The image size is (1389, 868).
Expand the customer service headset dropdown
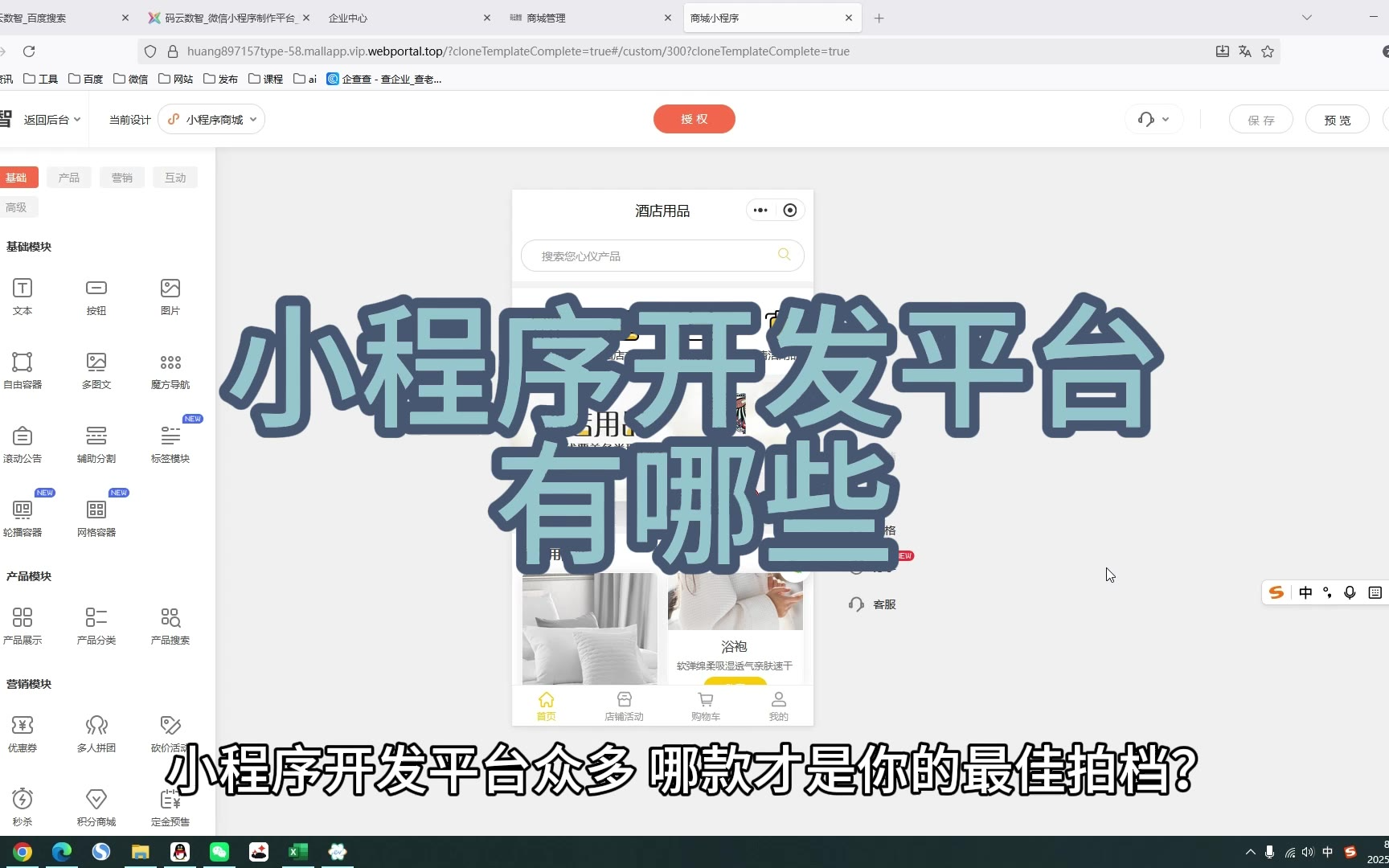(x=1153, y=120)
